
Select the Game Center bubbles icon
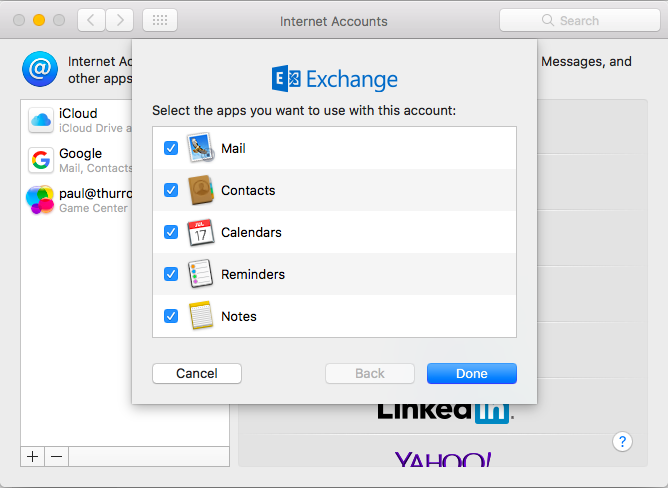pyautogui.click(x=40, y=199)
